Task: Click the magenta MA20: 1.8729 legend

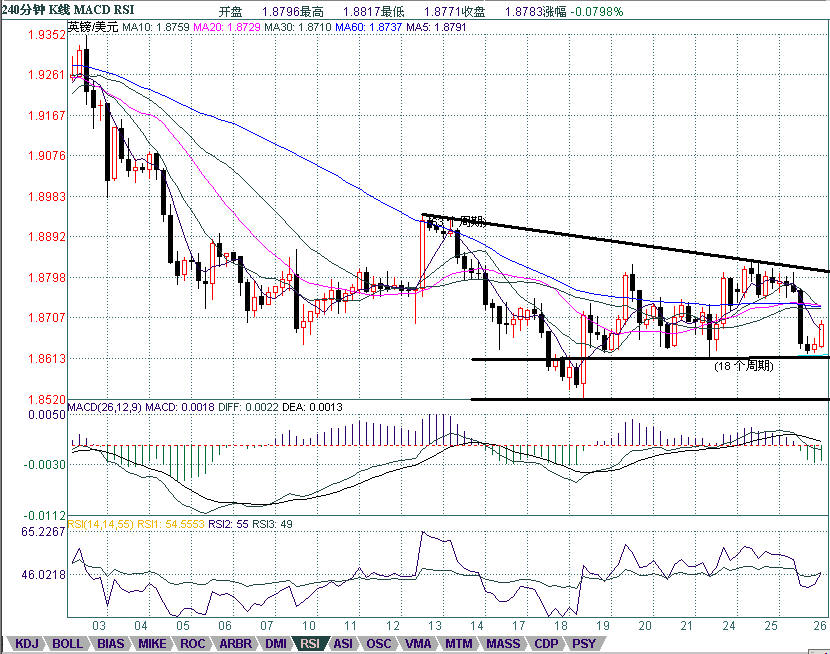Action: tap(227, 27)
